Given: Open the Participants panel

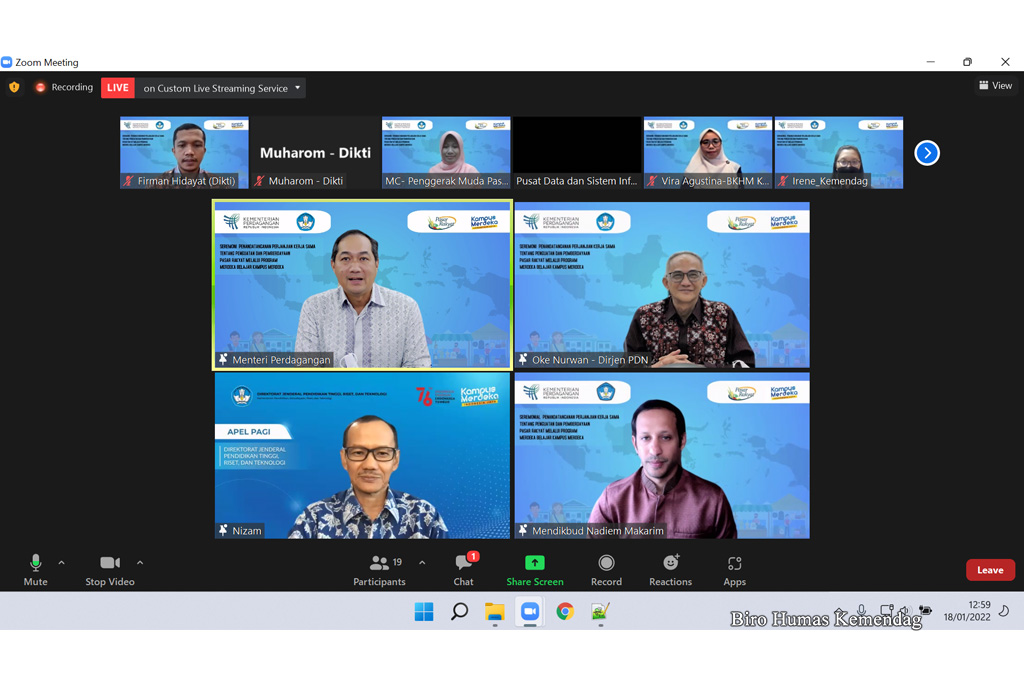Looking at the screenshot, I should coord(379,570).
